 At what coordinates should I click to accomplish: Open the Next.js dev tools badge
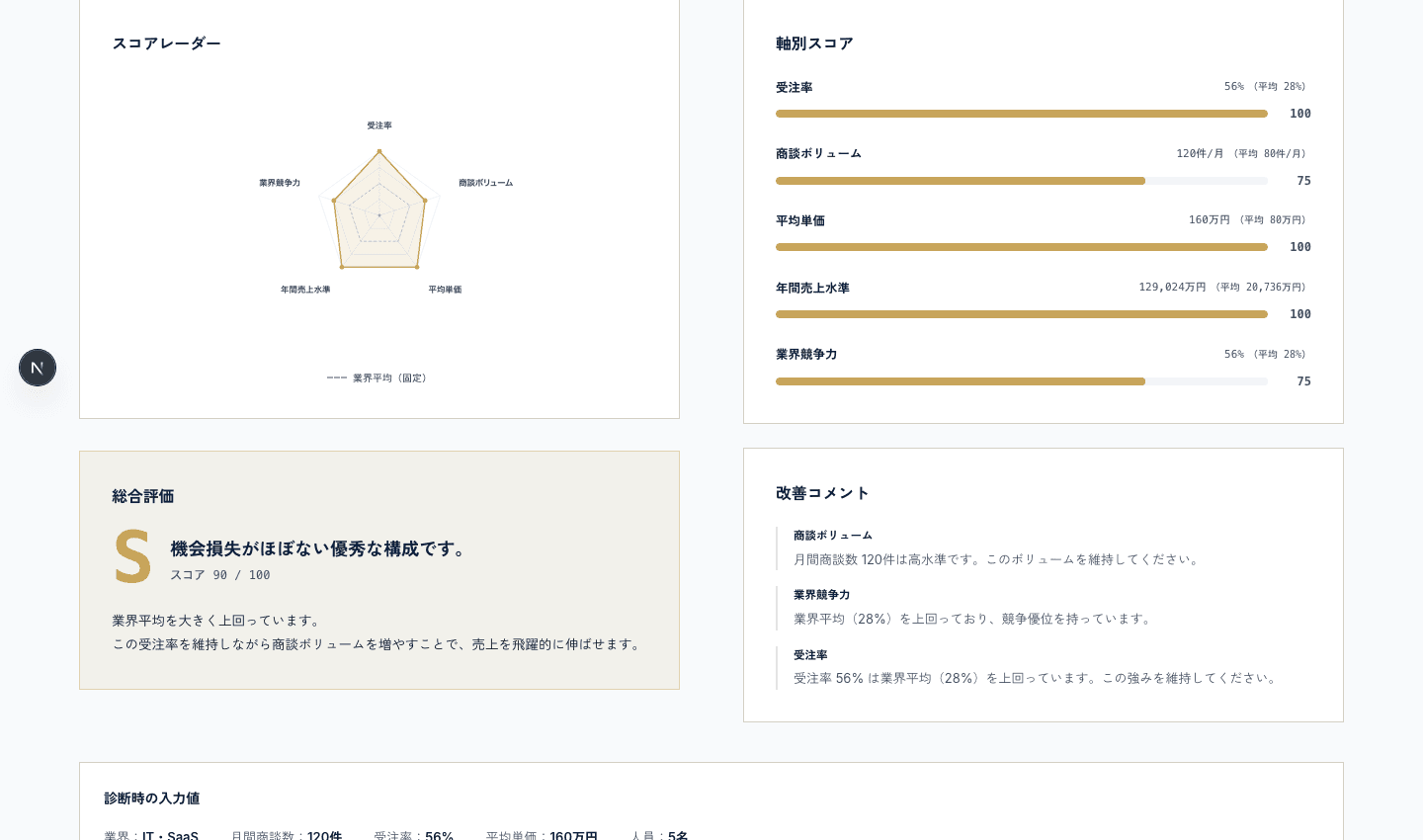tap(38, 368)
